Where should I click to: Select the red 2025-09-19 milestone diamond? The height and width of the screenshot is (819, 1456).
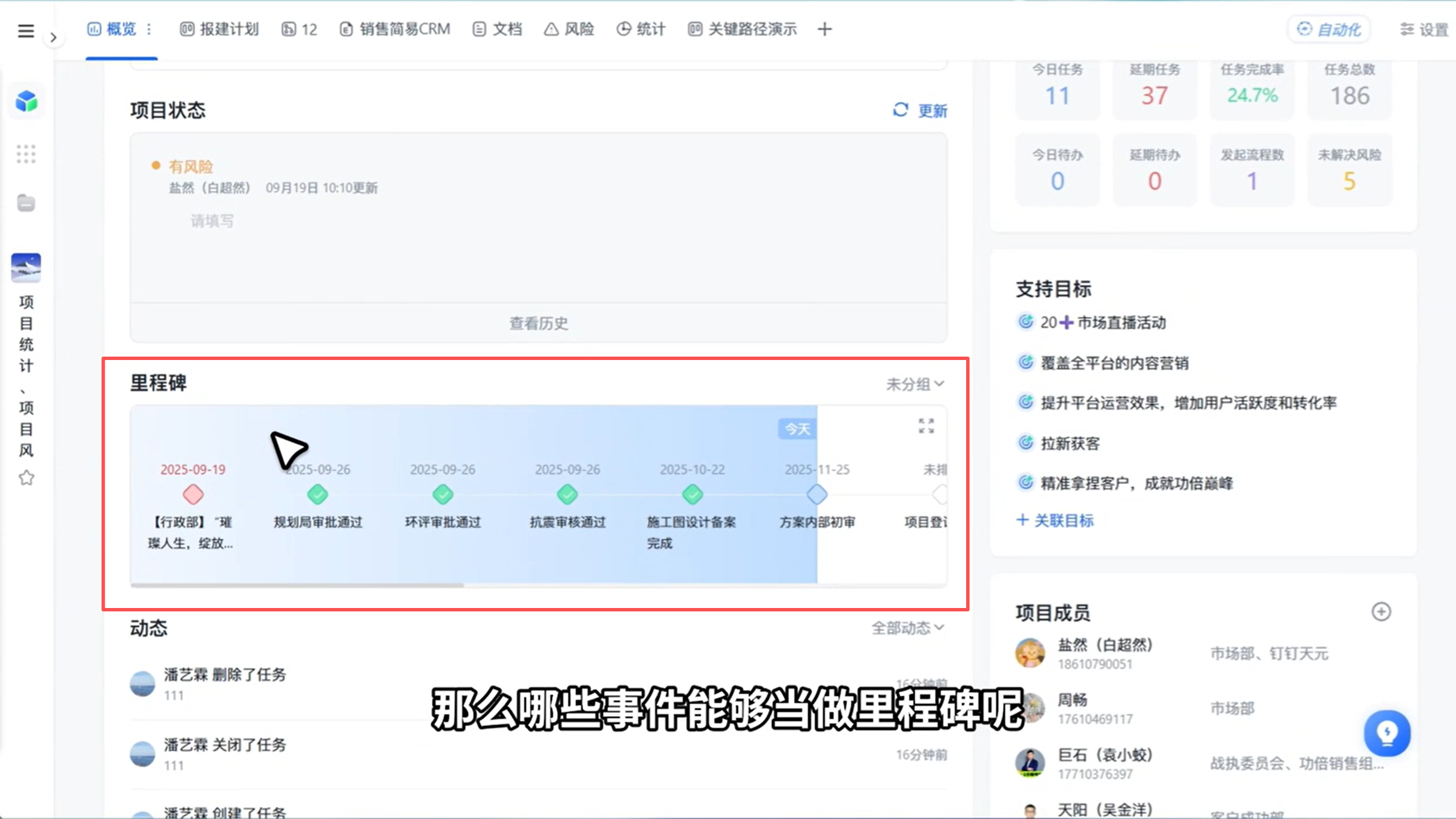pos(193,494)
